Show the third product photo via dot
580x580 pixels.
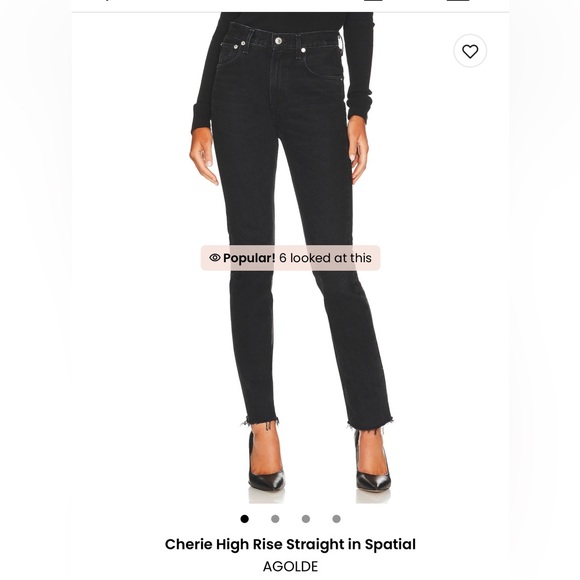306,519
